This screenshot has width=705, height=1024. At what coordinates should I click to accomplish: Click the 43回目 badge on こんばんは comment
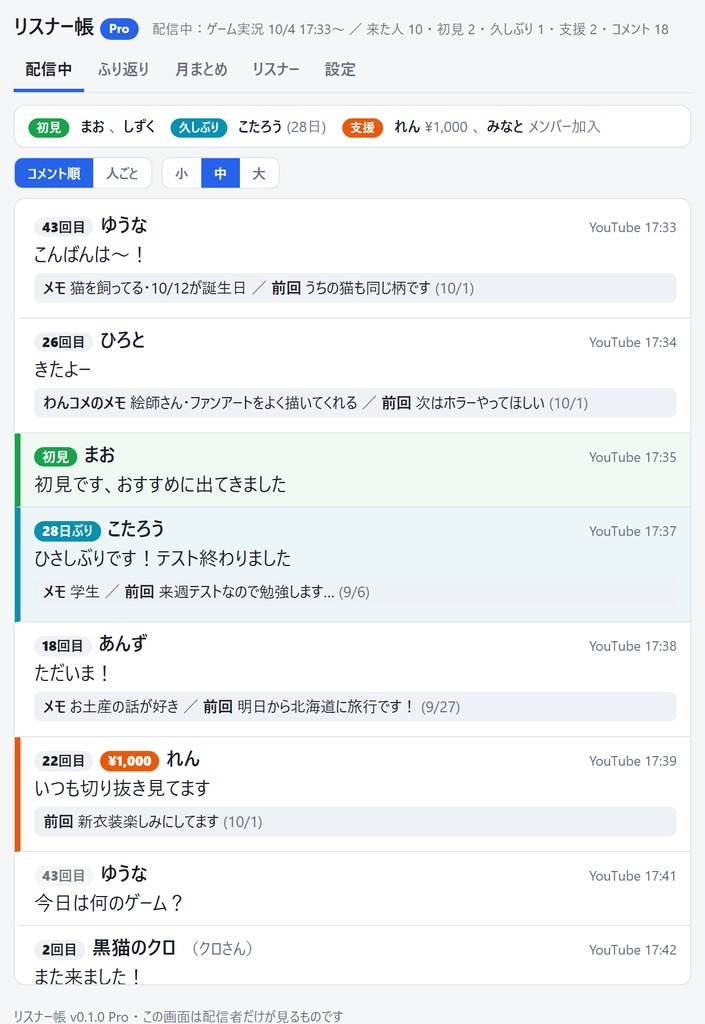64,227
